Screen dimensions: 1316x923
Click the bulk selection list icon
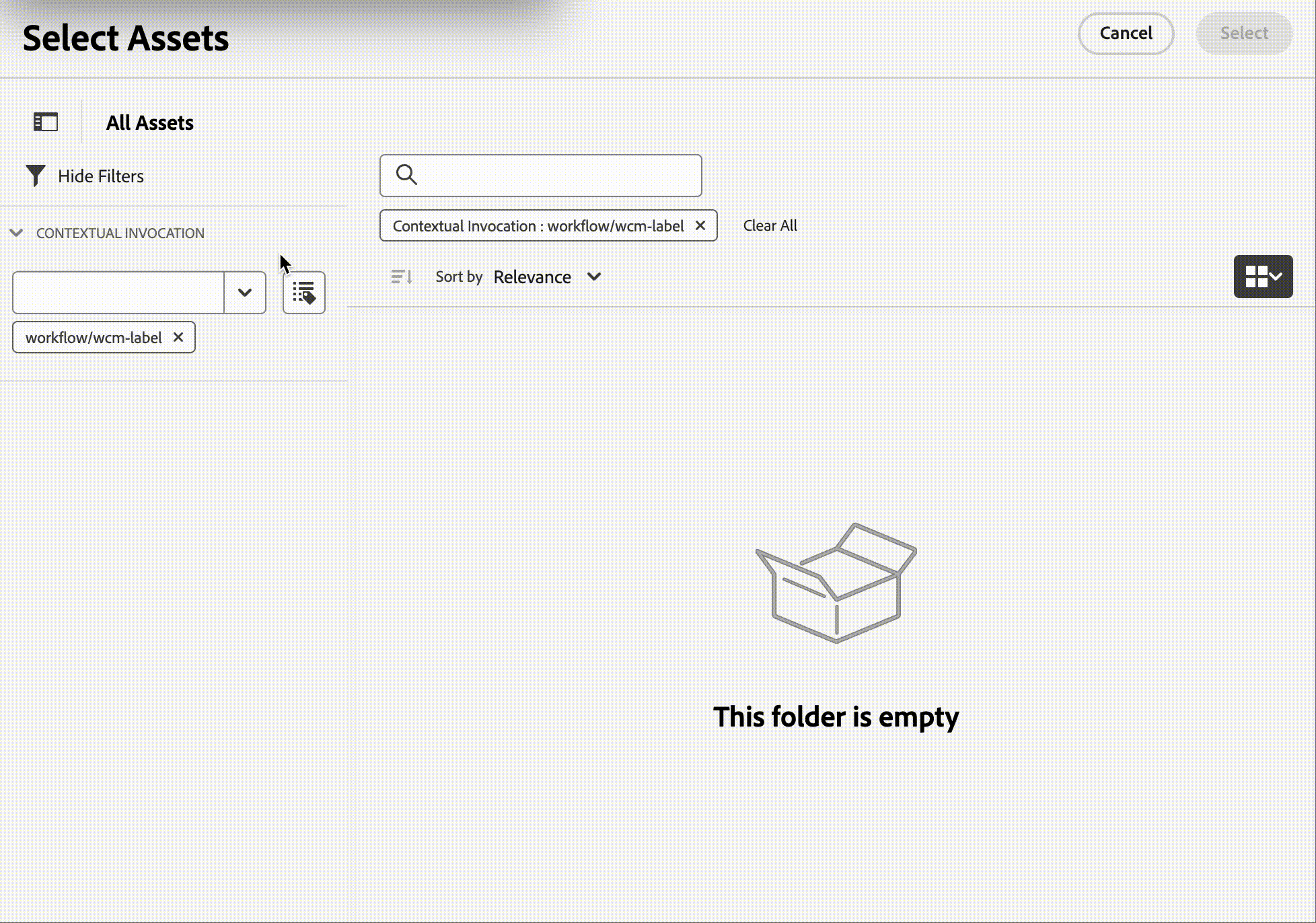tap(304, 292)
